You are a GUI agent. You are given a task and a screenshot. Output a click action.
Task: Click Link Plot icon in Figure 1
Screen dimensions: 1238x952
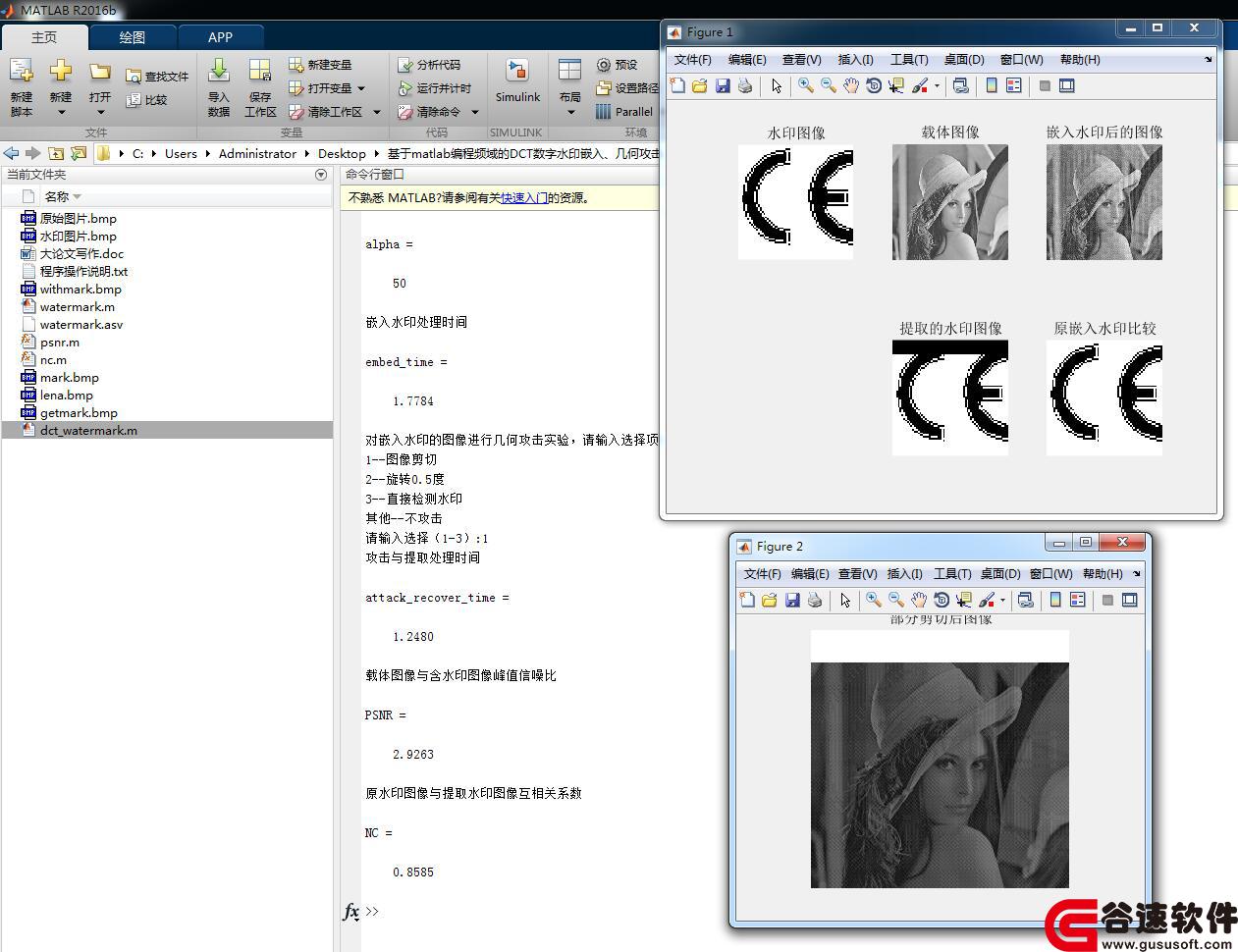(x=961, y=86)
